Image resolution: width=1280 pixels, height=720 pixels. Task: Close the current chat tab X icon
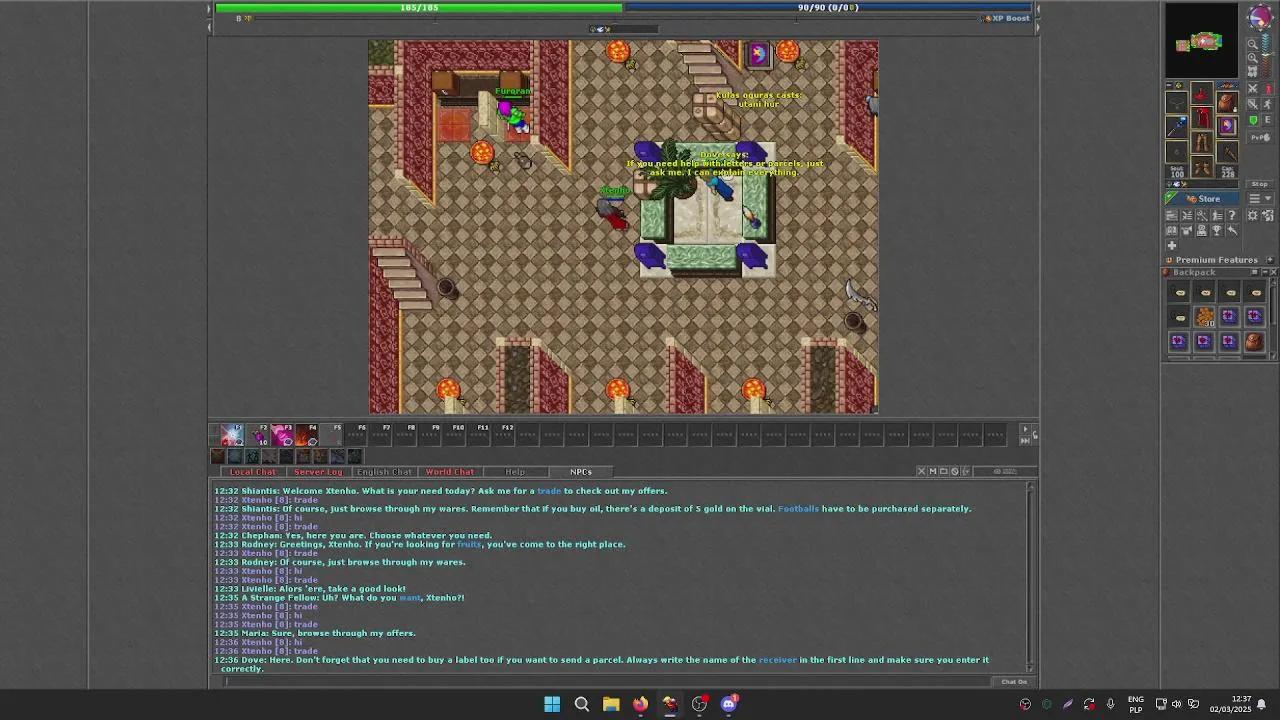(x=921, y=471)
